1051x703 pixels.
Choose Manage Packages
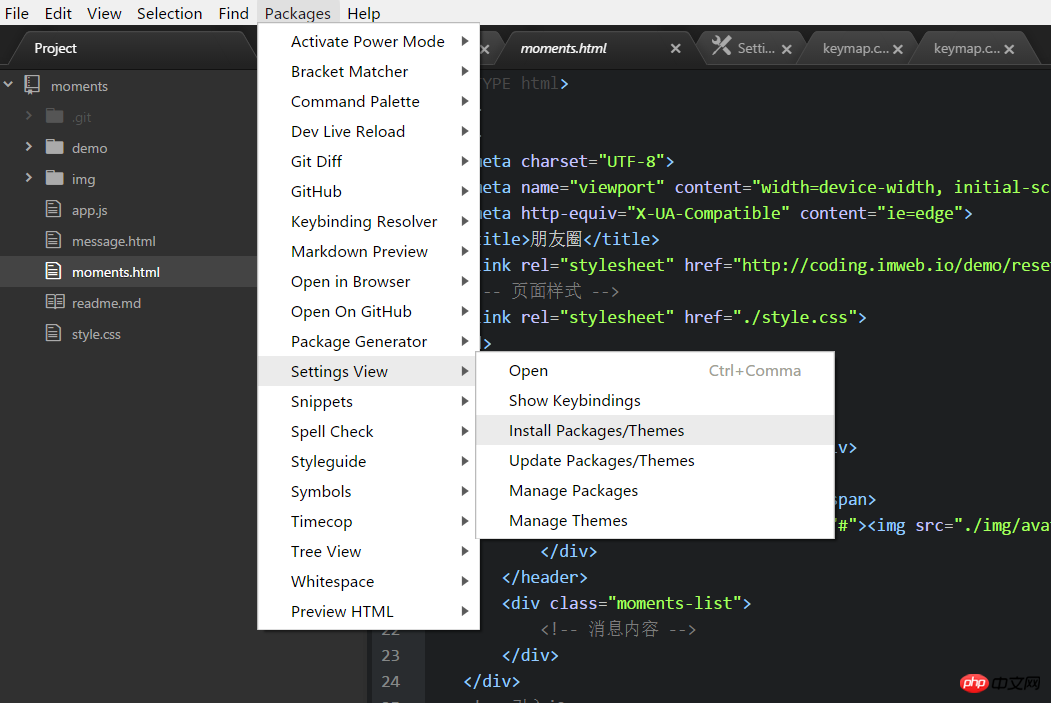coord(655,491)
